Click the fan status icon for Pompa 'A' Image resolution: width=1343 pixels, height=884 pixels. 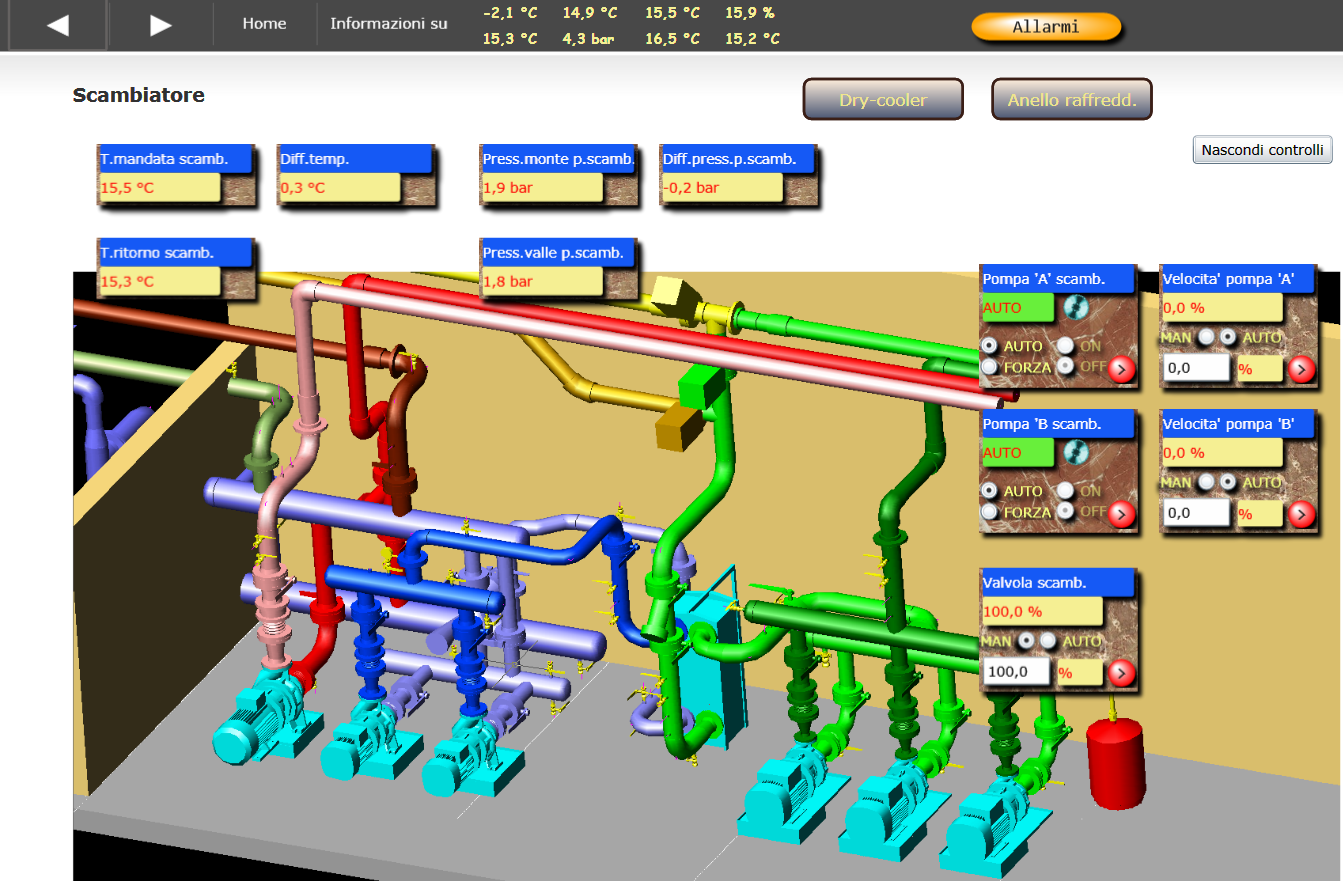(1075, 307)
